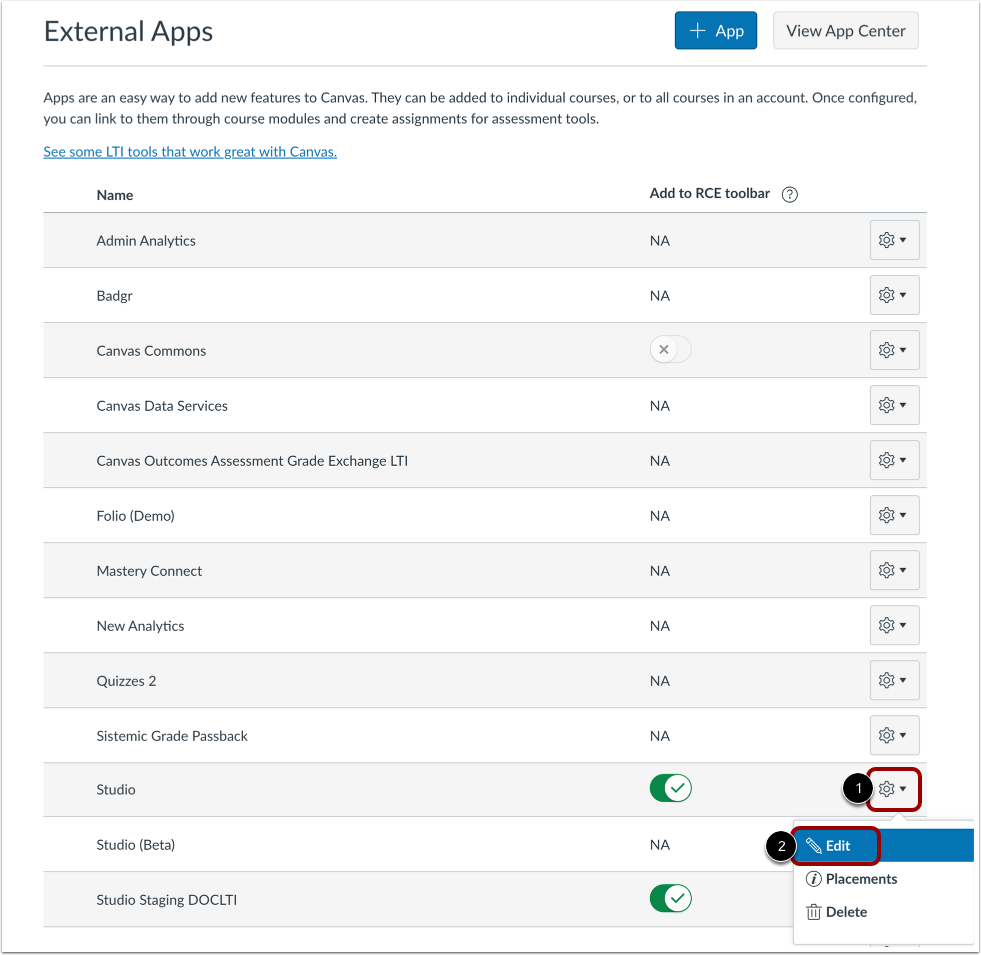
Task: Click gear icon for Sistemic Grade Passback
Action: pyautogui.click(x=893, y=735)
